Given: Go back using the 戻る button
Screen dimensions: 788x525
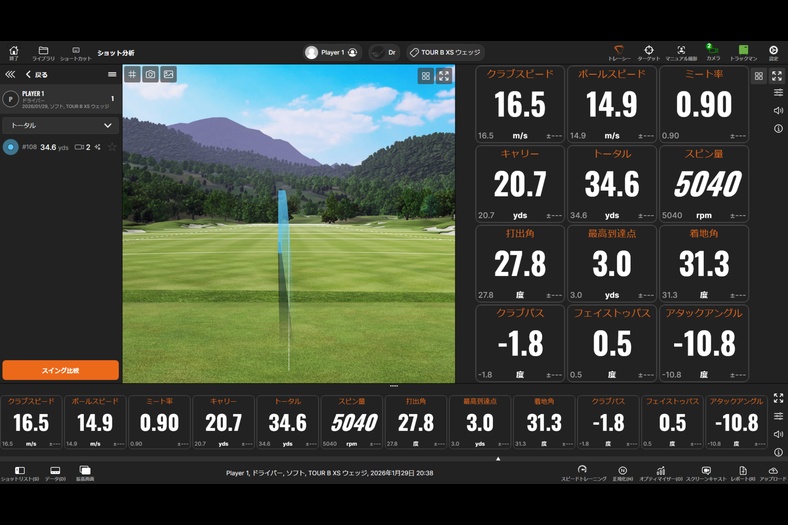Looking at the screenshot, I should click(x=36, y=75).
